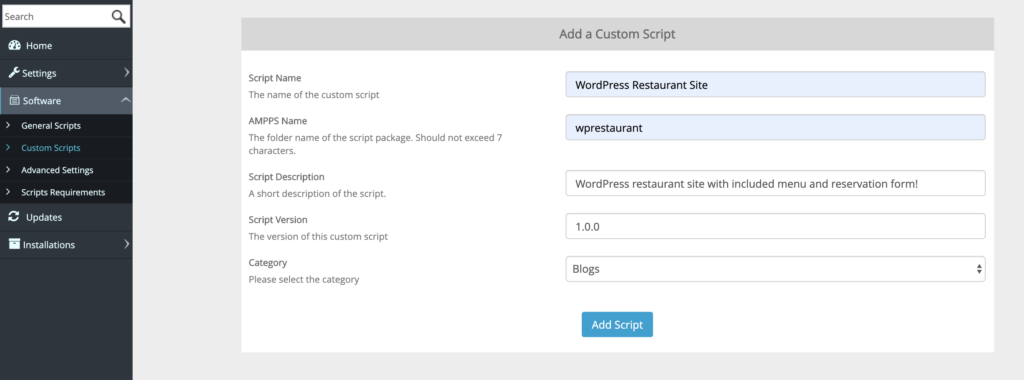Expand the Installations menu chevron
The image size is (1024, 380).
[x=126, y=244]
